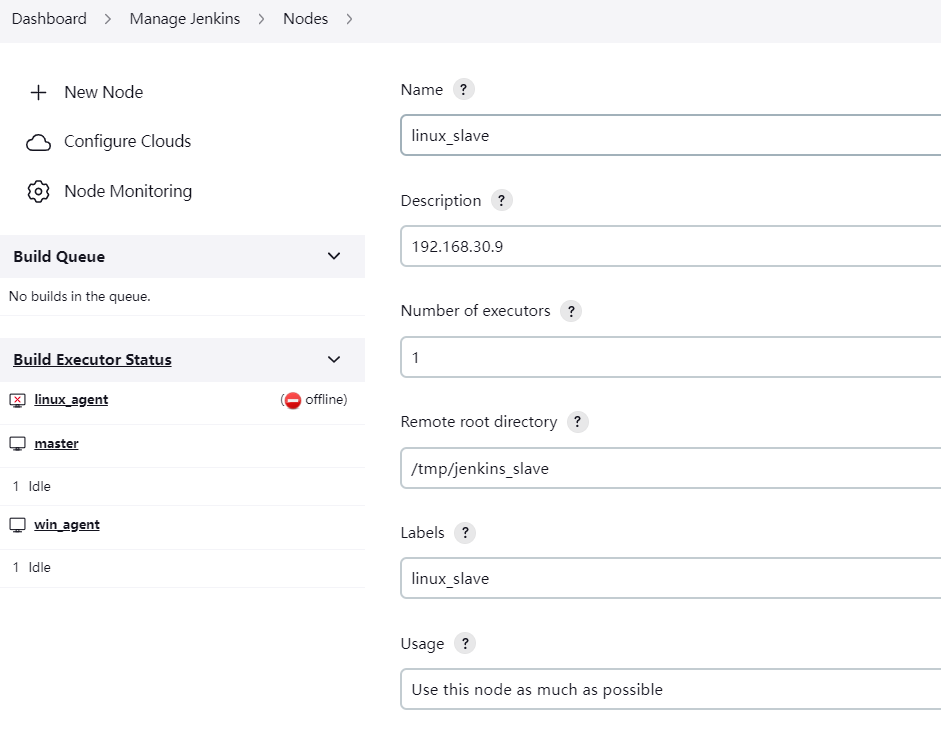This screenshot has width=941, height=730.
Task: Click the offline computer icon of linux_agent
Action: [17, 400]
